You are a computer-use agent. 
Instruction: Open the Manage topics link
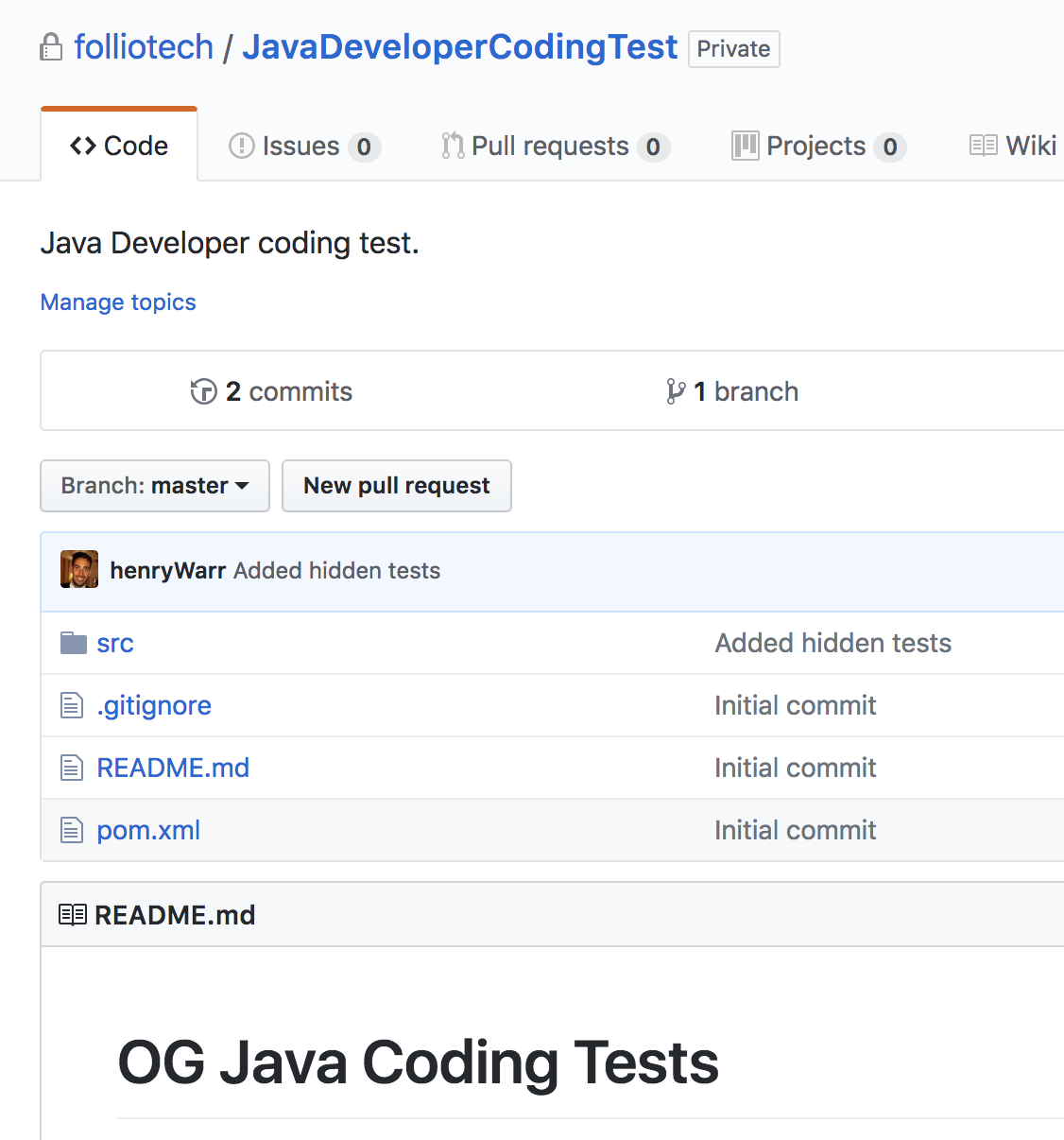(x=117, y=302)
